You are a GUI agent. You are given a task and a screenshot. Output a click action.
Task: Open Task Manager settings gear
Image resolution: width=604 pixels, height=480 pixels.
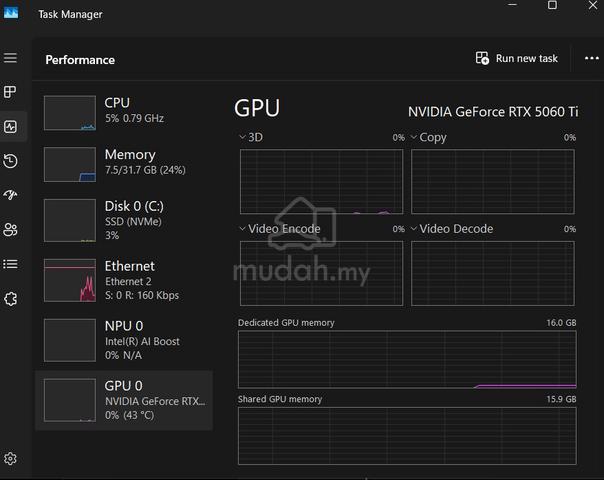point(10,458)
